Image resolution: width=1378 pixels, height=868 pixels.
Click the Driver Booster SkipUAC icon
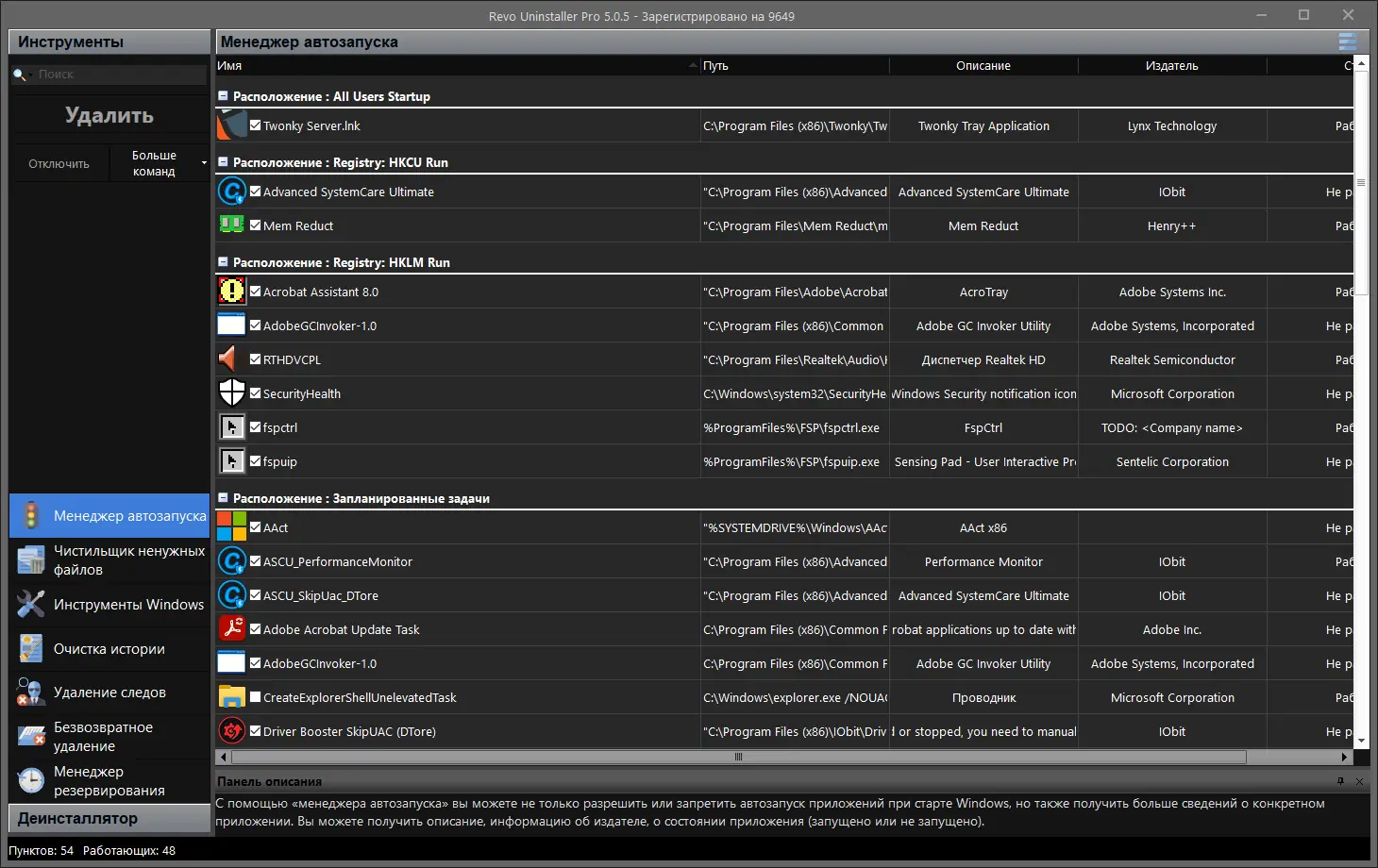tap(231, 731)
